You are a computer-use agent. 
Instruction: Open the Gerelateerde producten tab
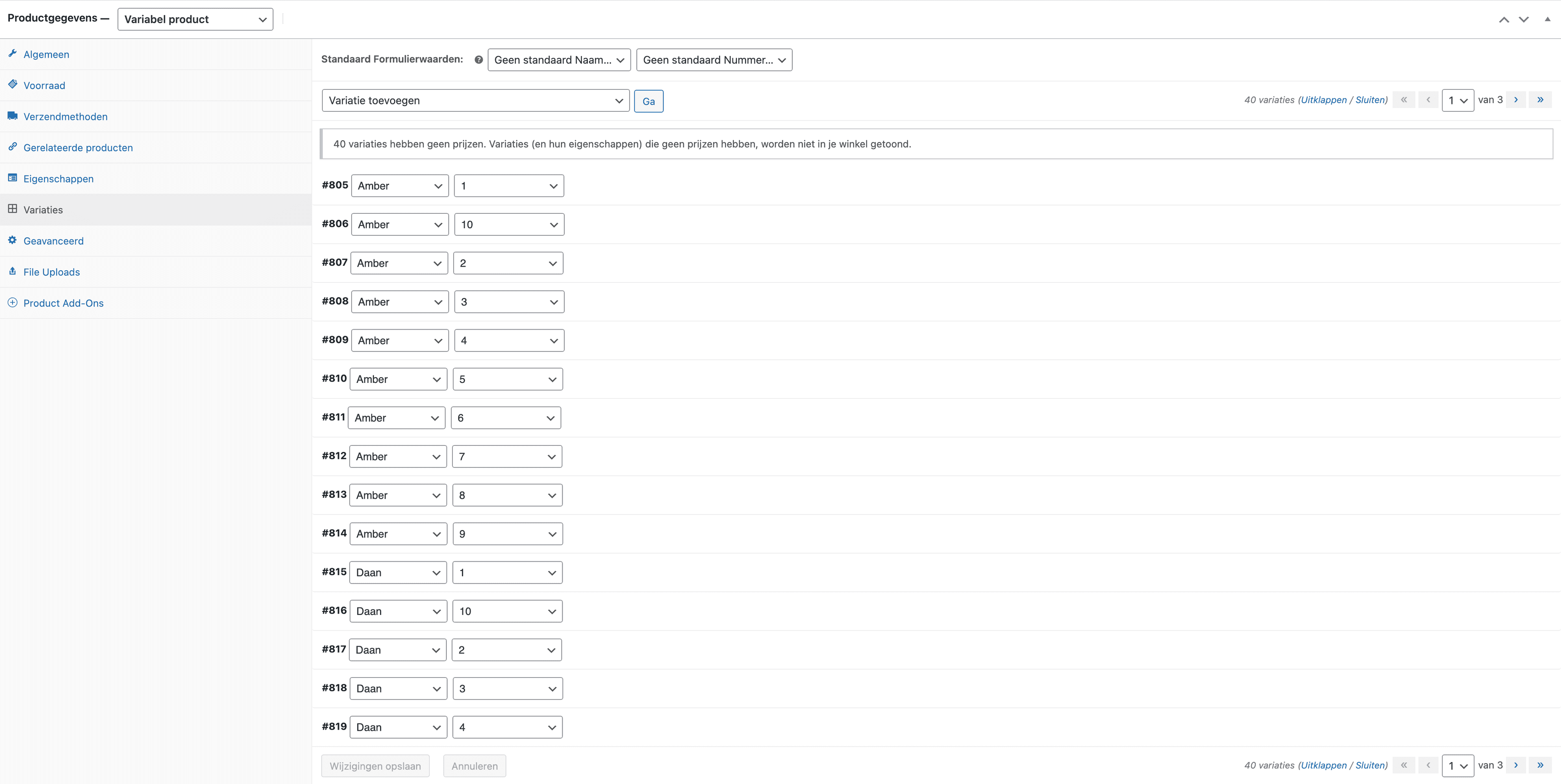point(156,148)
